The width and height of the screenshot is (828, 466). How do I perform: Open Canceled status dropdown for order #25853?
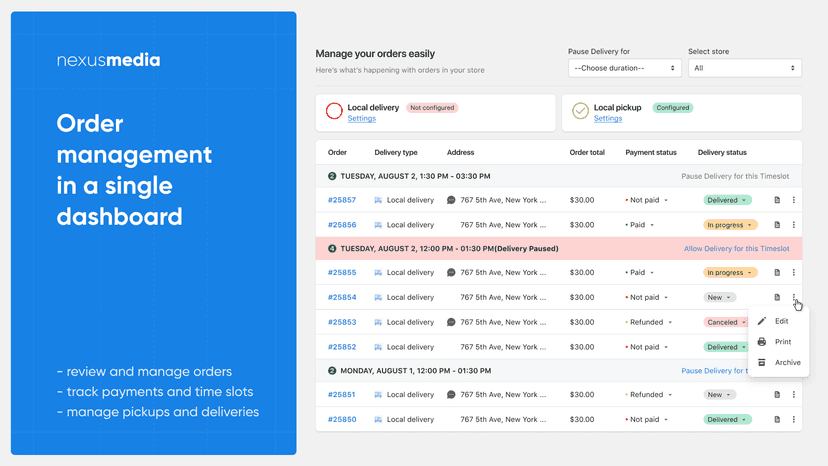pos(726,322)
